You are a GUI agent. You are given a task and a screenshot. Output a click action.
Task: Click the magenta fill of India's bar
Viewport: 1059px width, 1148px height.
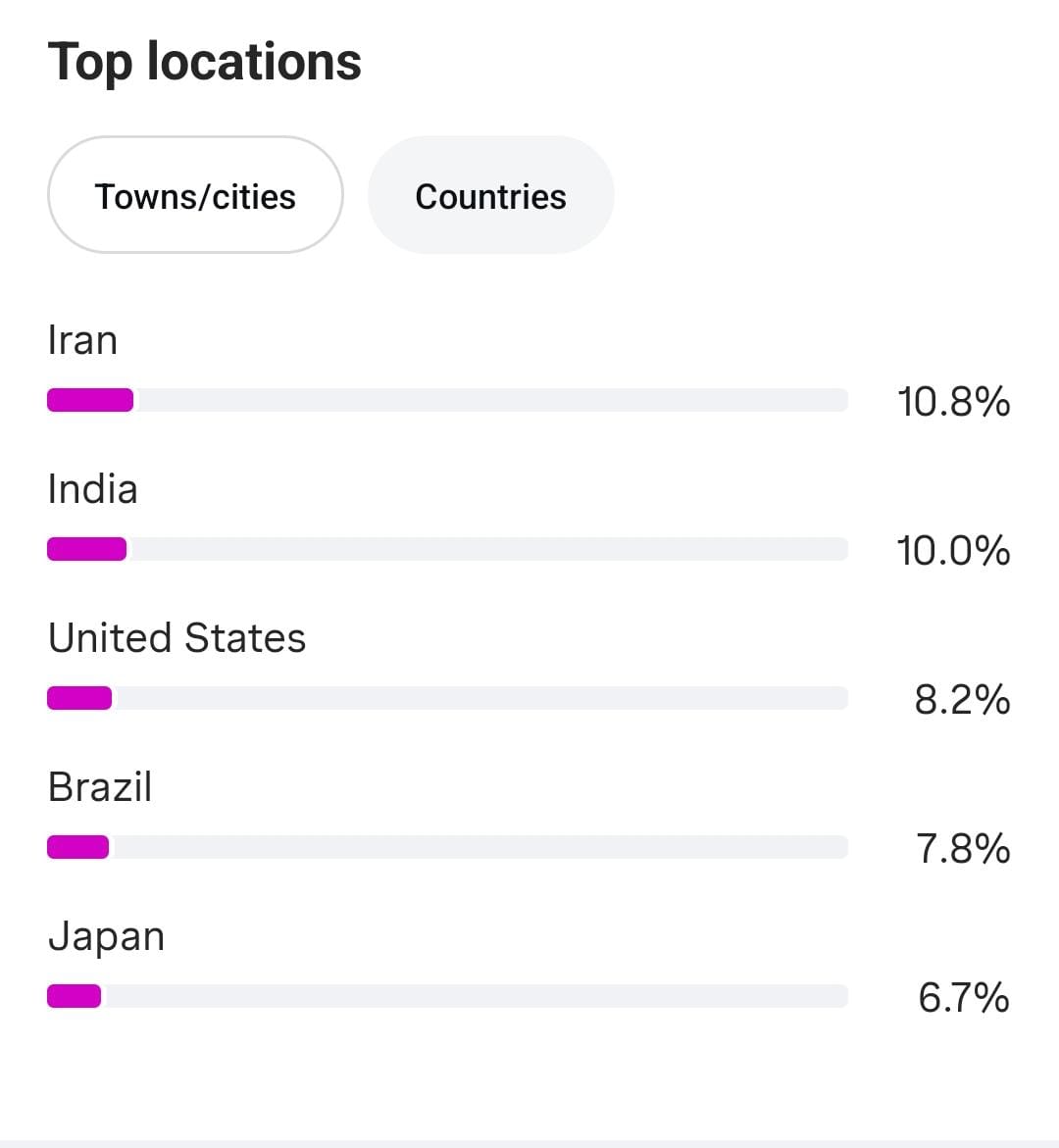pyautogui.click(x=86, y=549)
